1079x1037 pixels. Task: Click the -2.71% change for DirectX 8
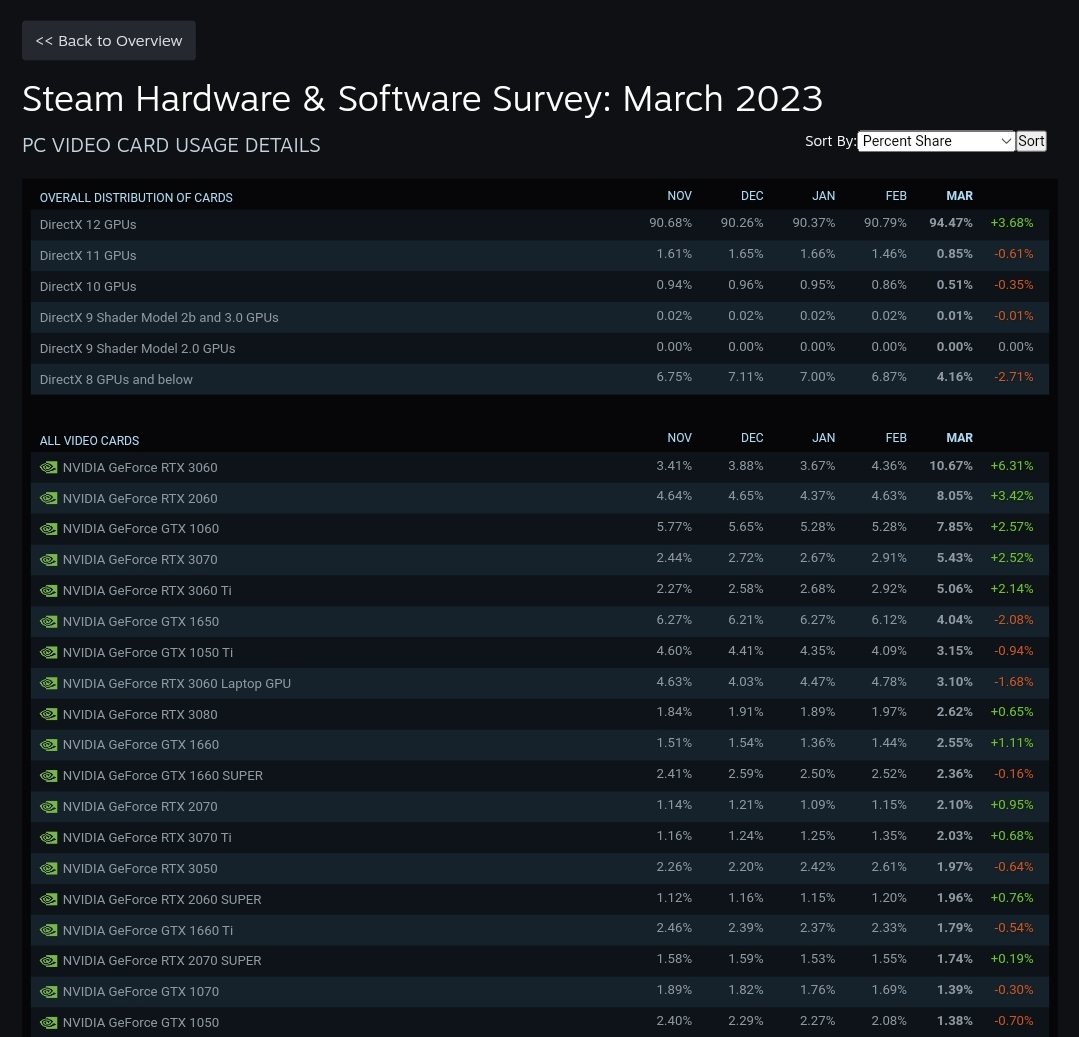(x=1014, y=377)
